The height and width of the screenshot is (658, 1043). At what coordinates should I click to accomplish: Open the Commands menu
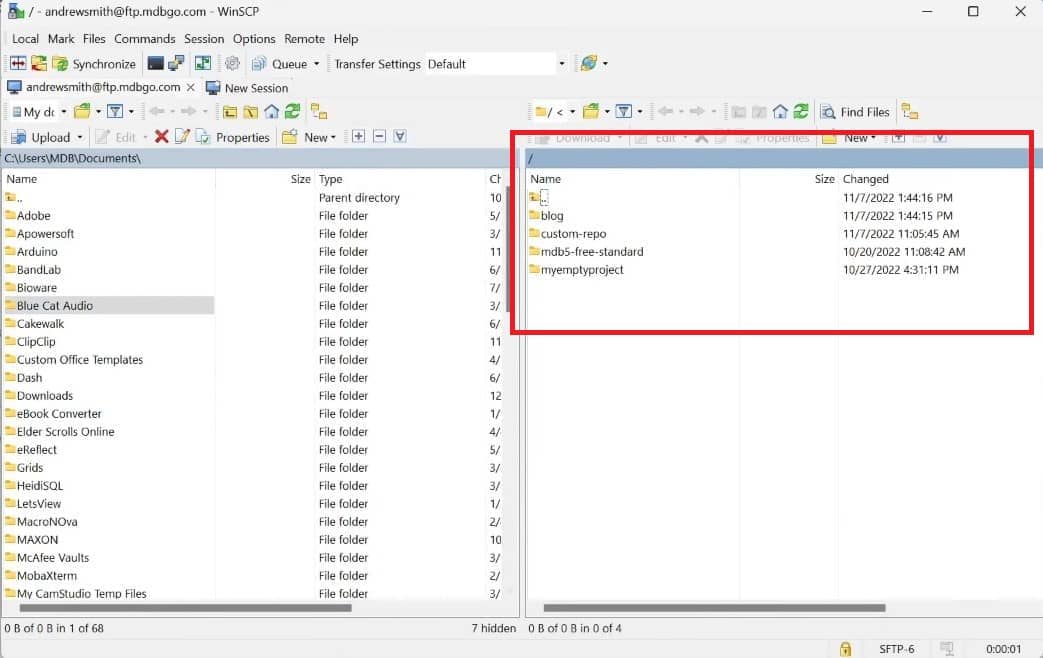click(144, 39)
